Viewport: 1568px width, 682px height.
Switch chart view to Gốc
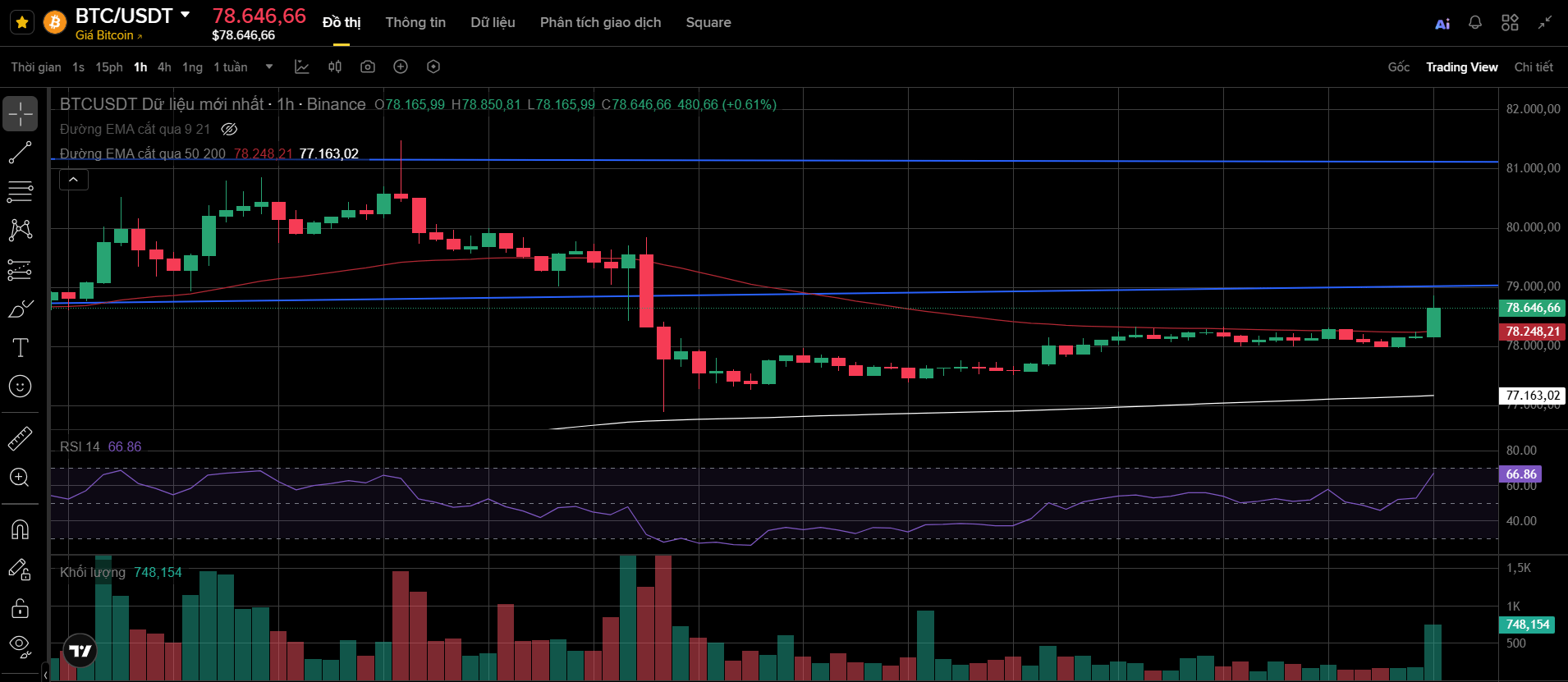(1399, 67)
